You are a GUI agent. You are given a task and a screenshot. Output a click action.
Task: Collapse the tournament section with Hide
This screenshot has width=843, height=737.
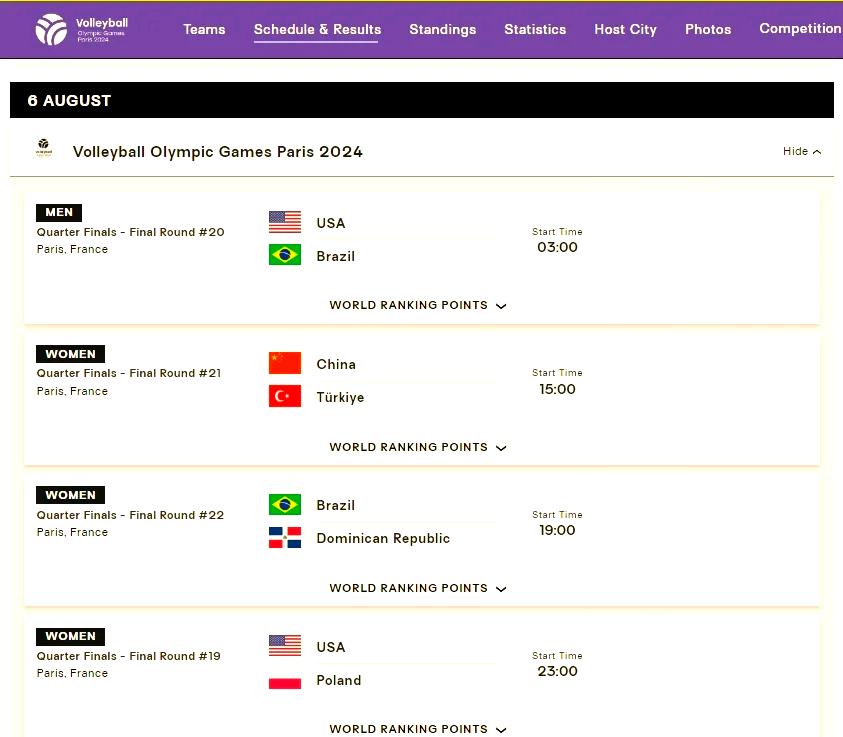[x=802, y=152]
